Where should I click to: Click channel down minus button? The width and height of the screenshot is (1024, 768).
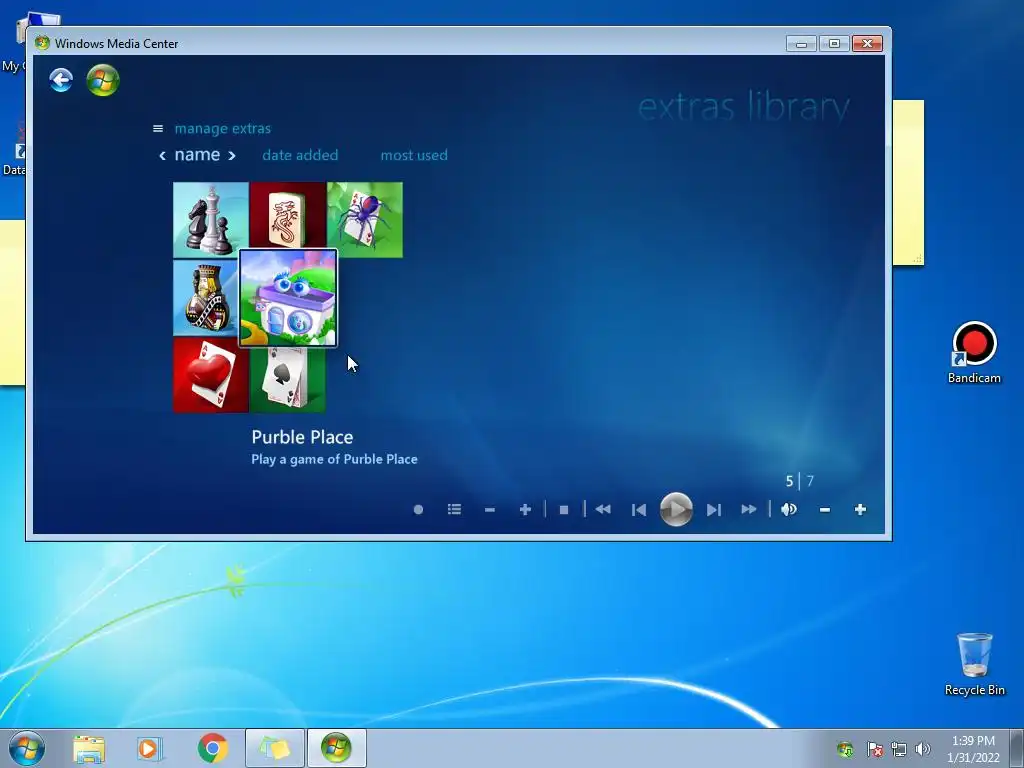tap(490, 509)
